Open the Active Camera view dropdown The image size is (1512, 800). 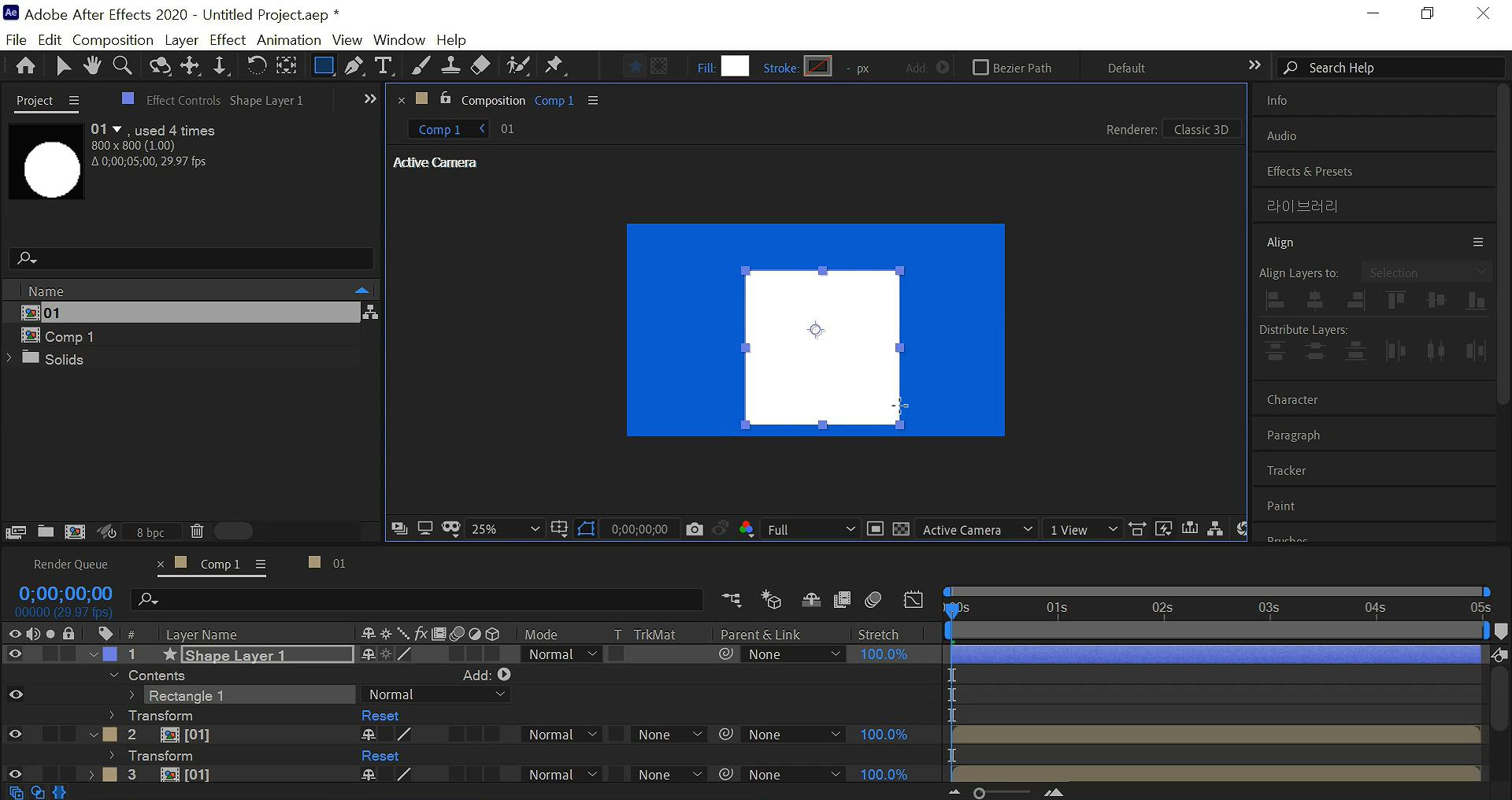976,529
